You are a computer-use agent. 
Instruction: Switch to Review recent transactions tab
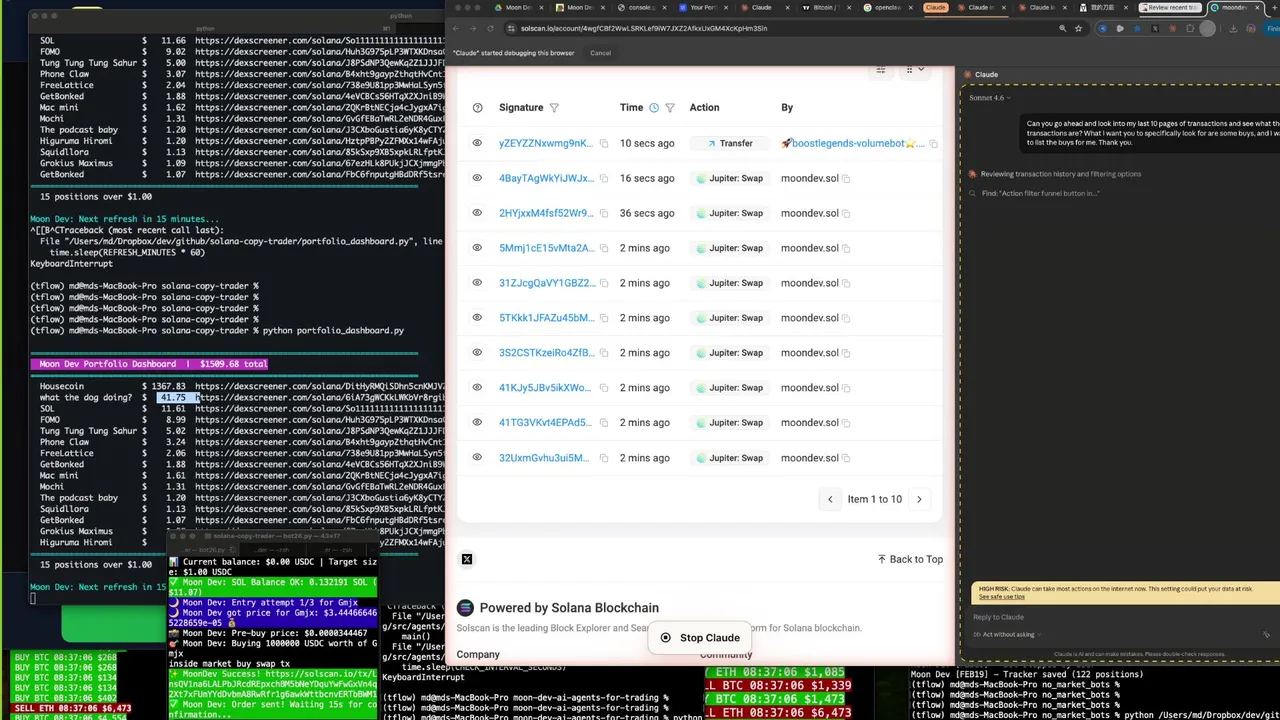[1172, 7]
